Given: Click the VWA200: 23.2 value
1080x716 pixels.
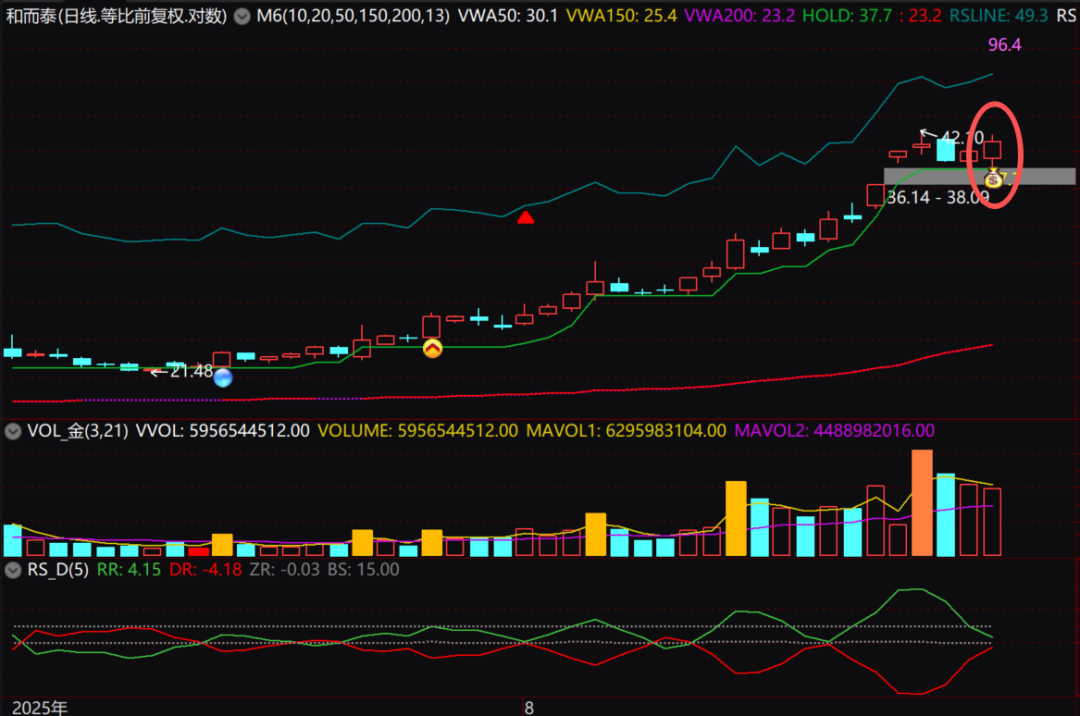Looking at the screenshot, I should point(740,16).
